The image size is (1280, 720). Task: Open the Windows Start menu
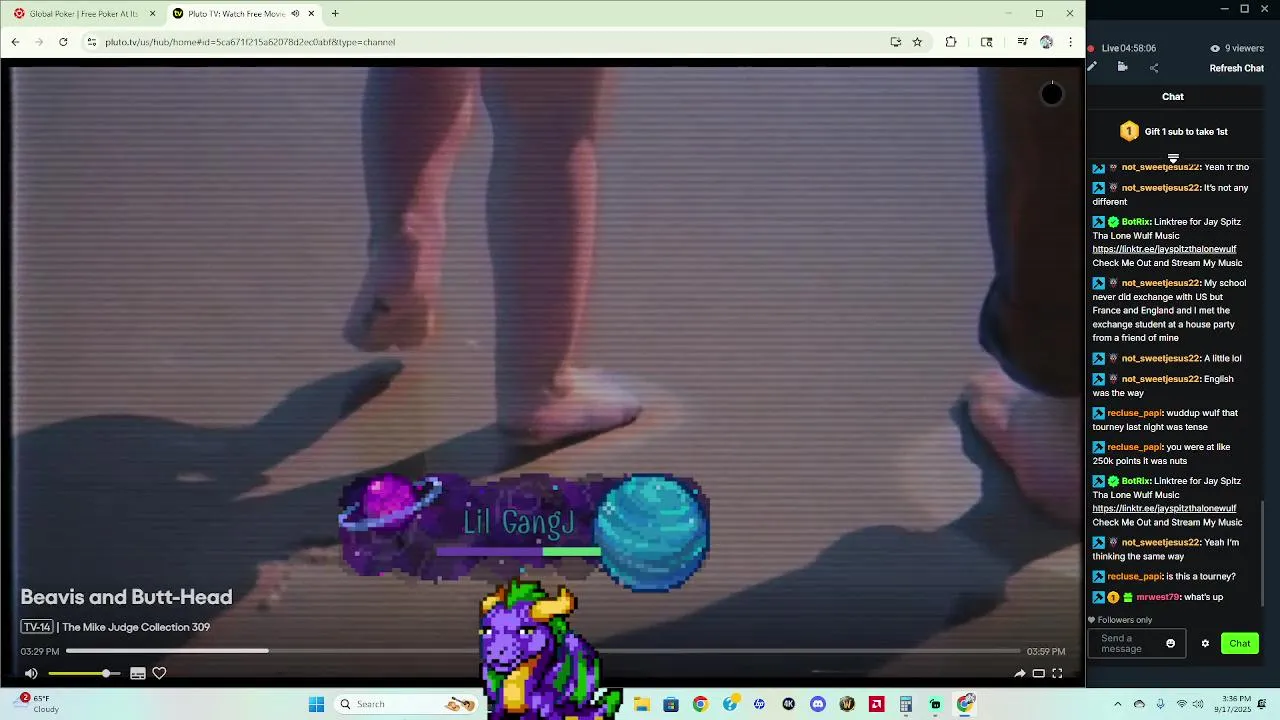point(316,704)
